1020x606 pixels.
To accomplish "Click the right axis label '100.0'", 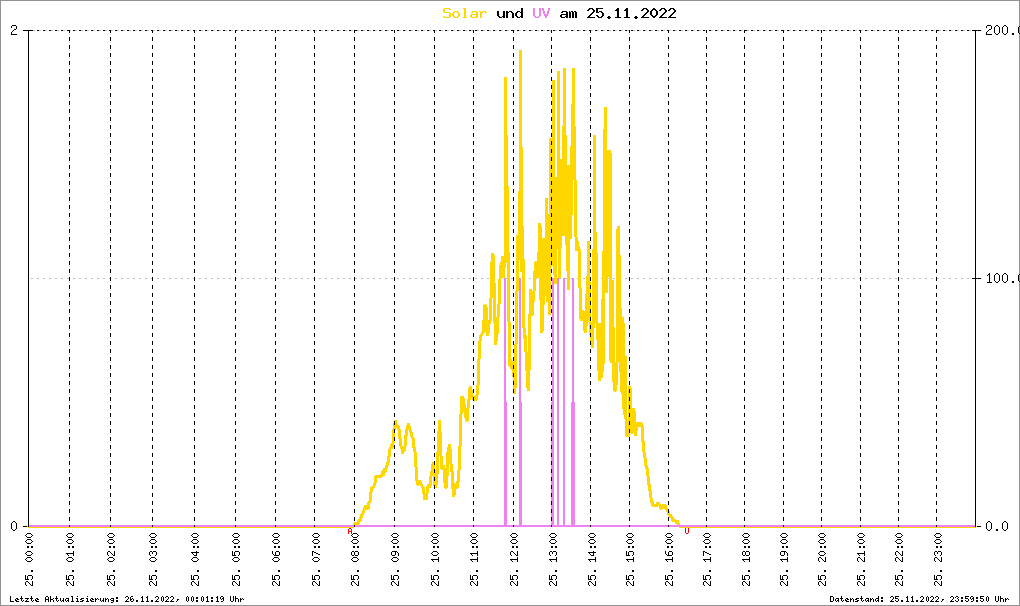I will tap(1002, 278).
